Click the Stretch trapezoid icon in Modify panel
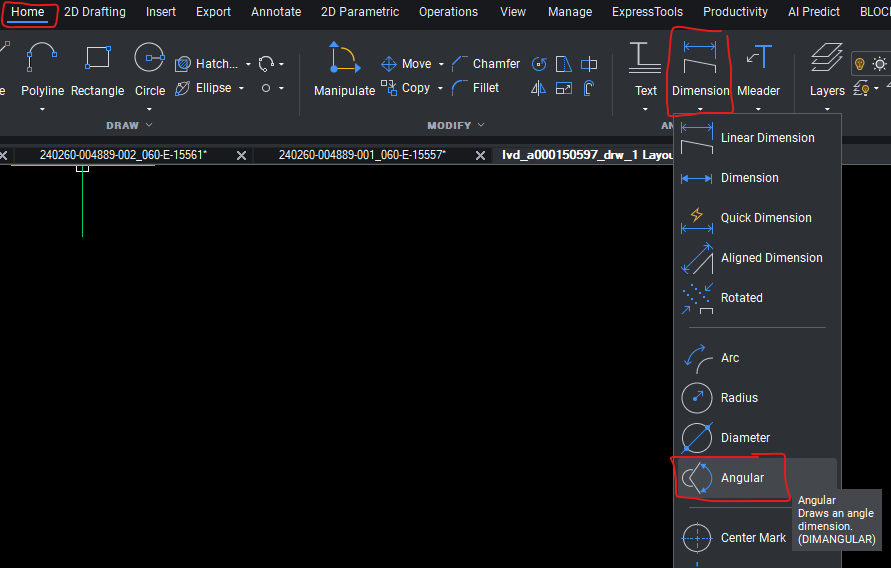 pyautogui.click(x=563, y=64)
